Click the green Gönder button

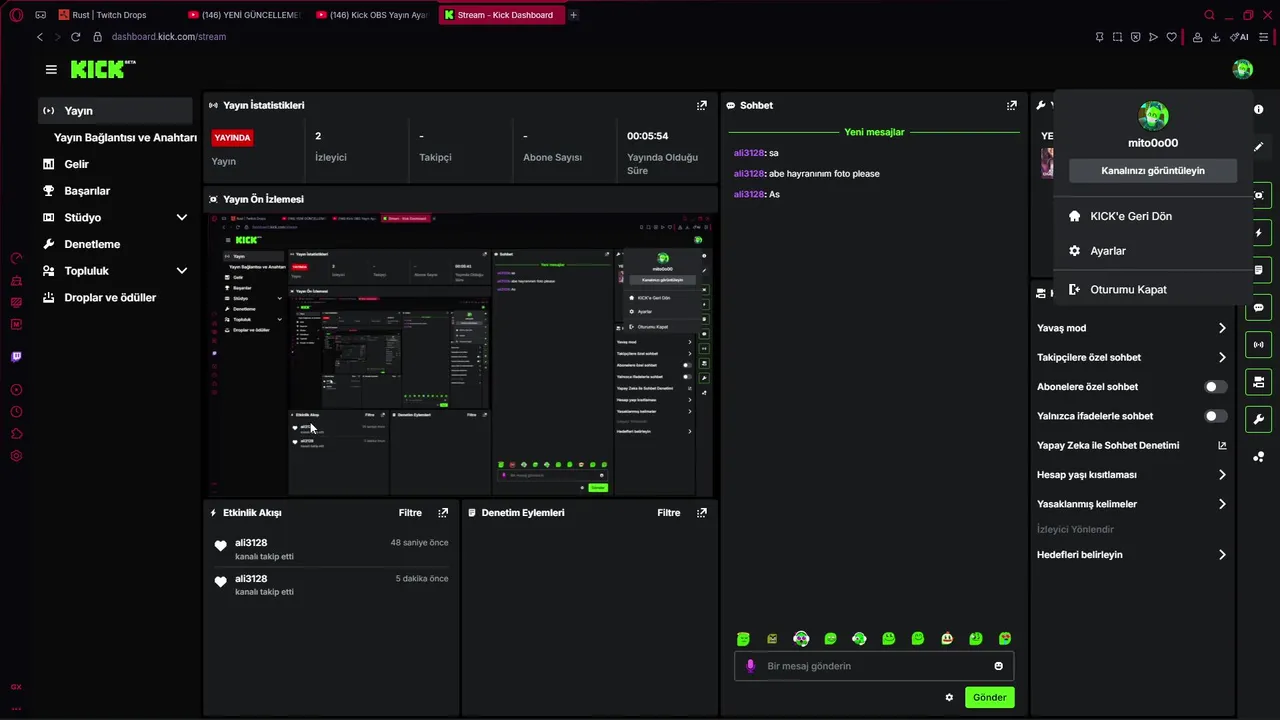click(x=989, y=698)
